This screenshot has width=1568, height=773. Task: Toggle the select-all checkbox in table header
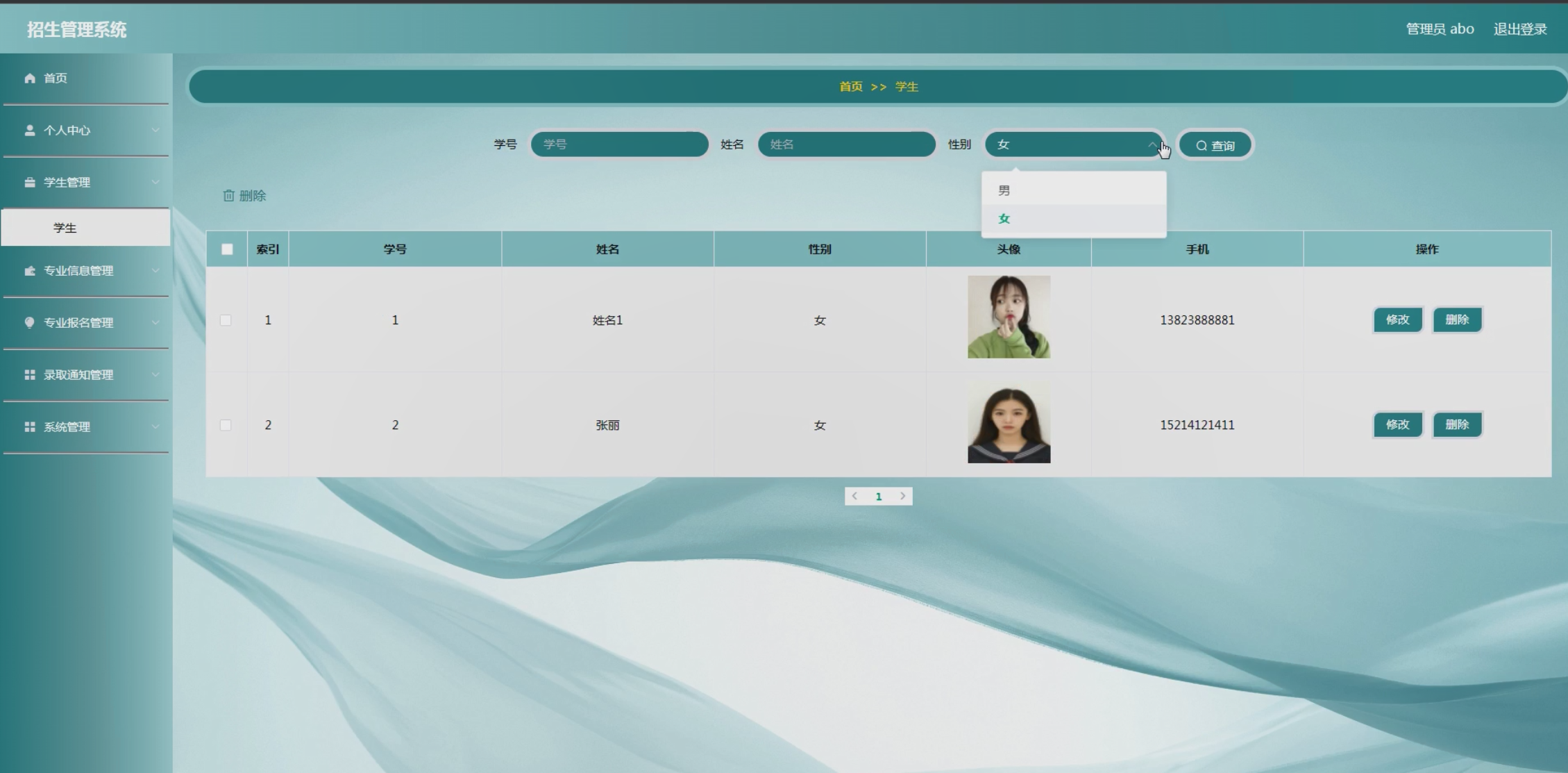227,249
